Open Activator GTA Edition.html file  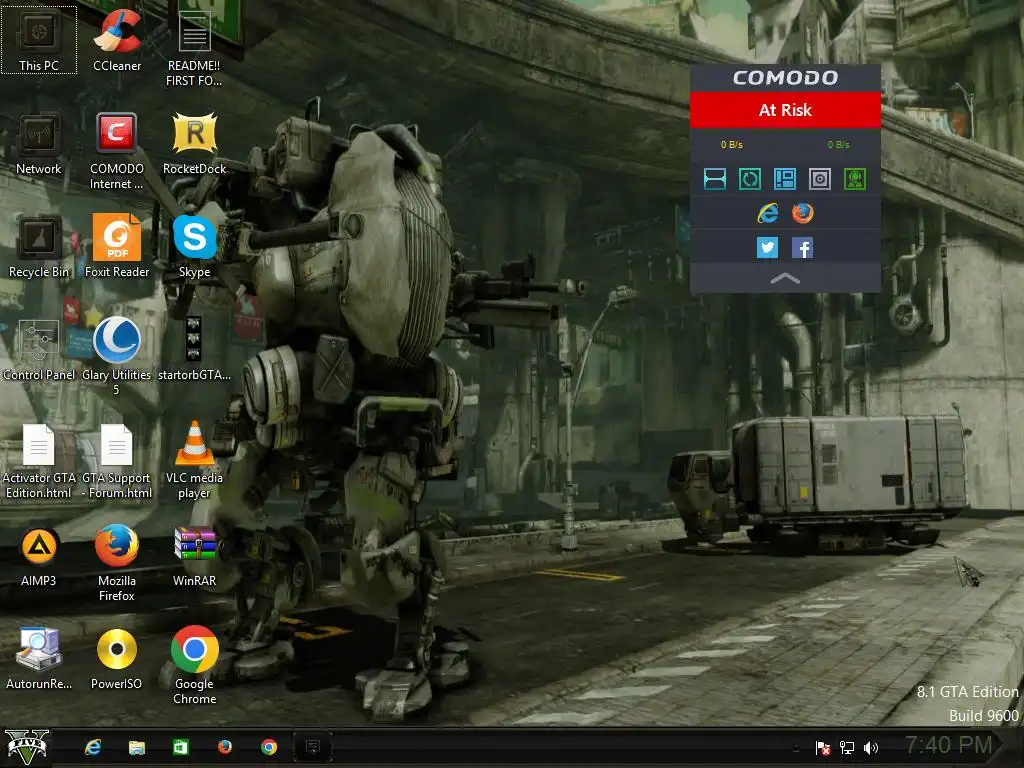pyautogui.click(x=39, y=461)
